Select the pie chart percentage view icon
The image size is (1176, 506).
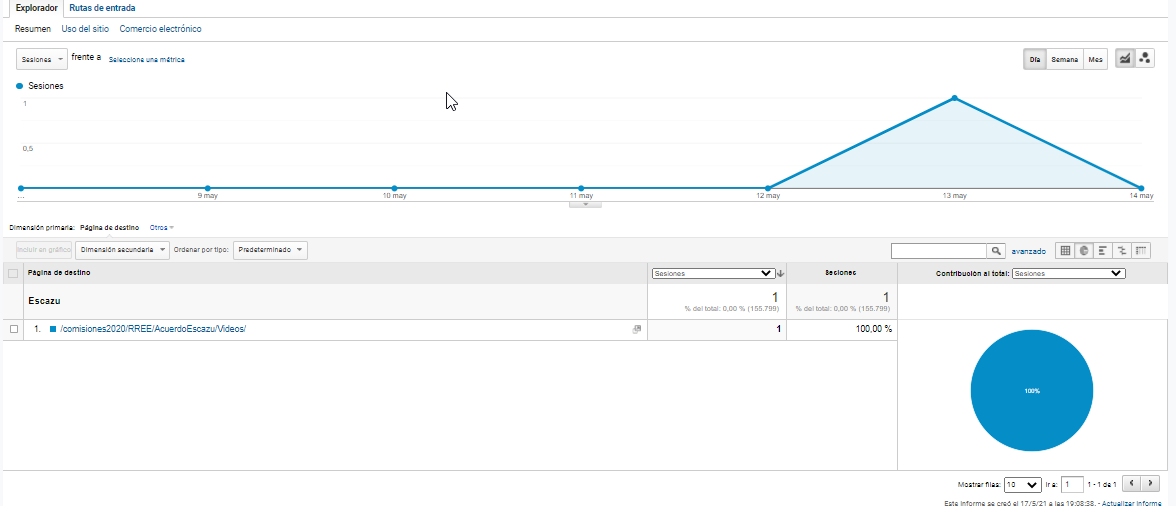1084,251
